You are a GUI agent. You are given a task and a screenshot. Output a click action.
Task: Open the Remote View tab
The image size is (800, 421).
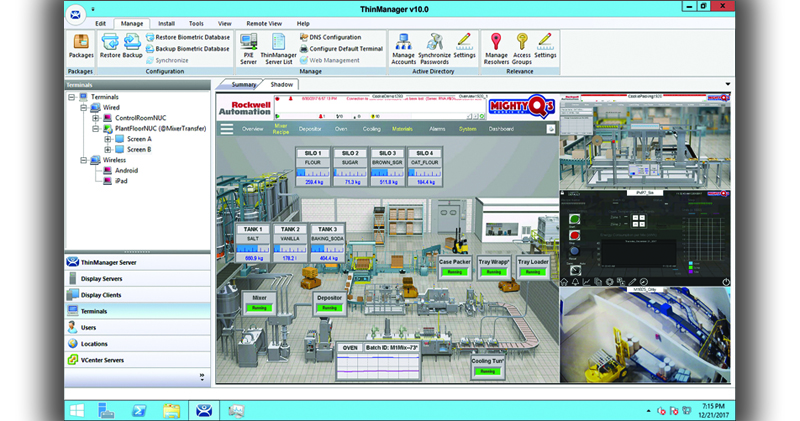click(x=264, y=23)
